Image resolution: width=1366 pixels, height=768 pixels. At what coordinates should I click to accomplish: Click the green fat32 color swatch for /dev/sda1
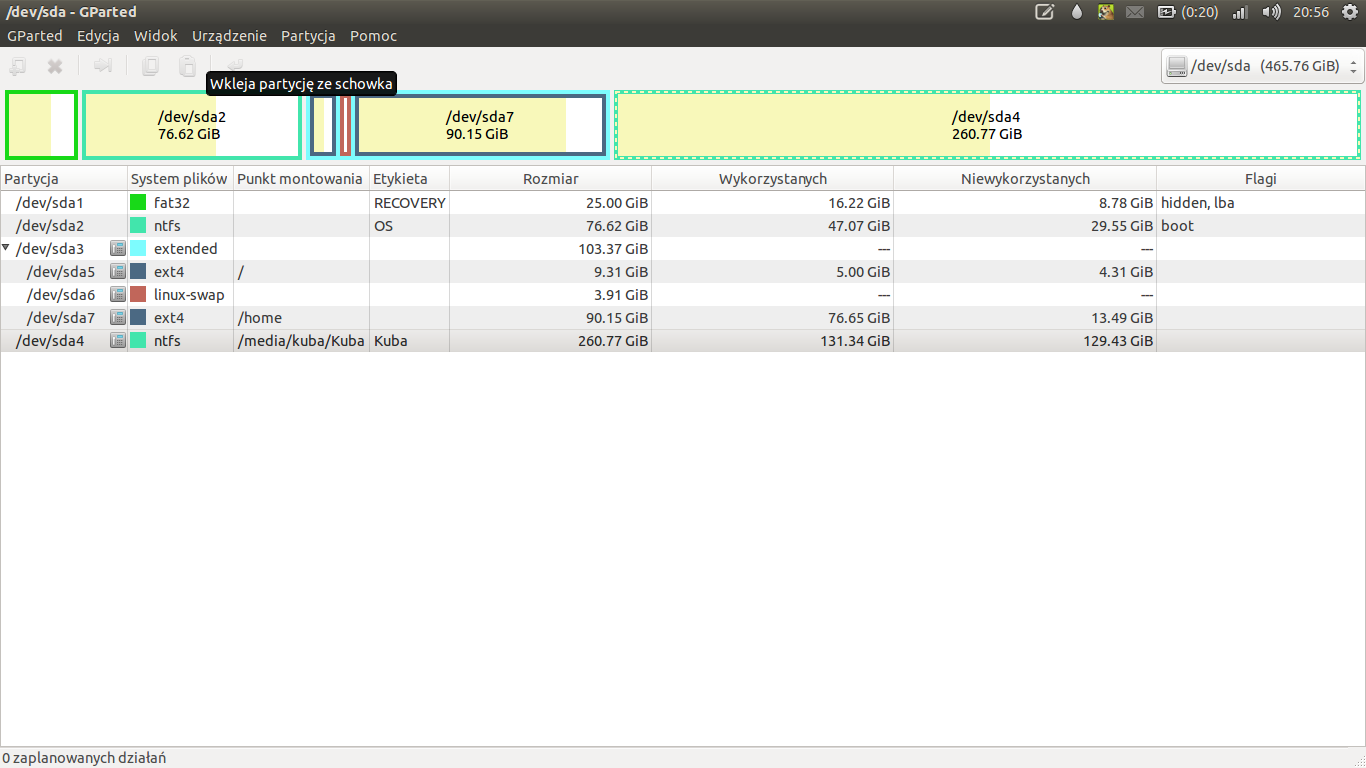[138, 203]
